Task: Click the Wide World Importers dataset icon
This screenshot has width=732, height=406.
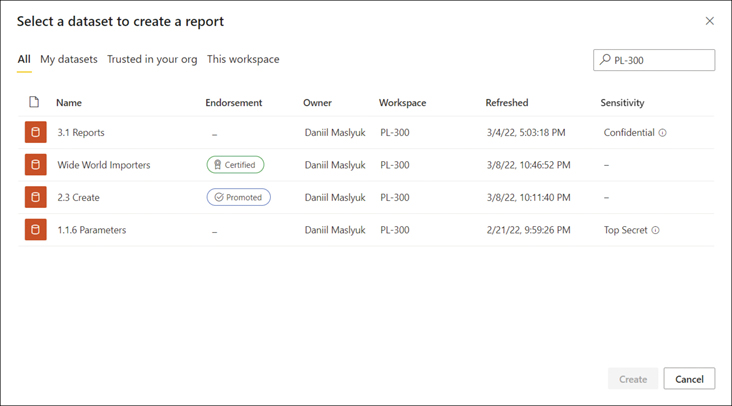Action: click(35, 165)
